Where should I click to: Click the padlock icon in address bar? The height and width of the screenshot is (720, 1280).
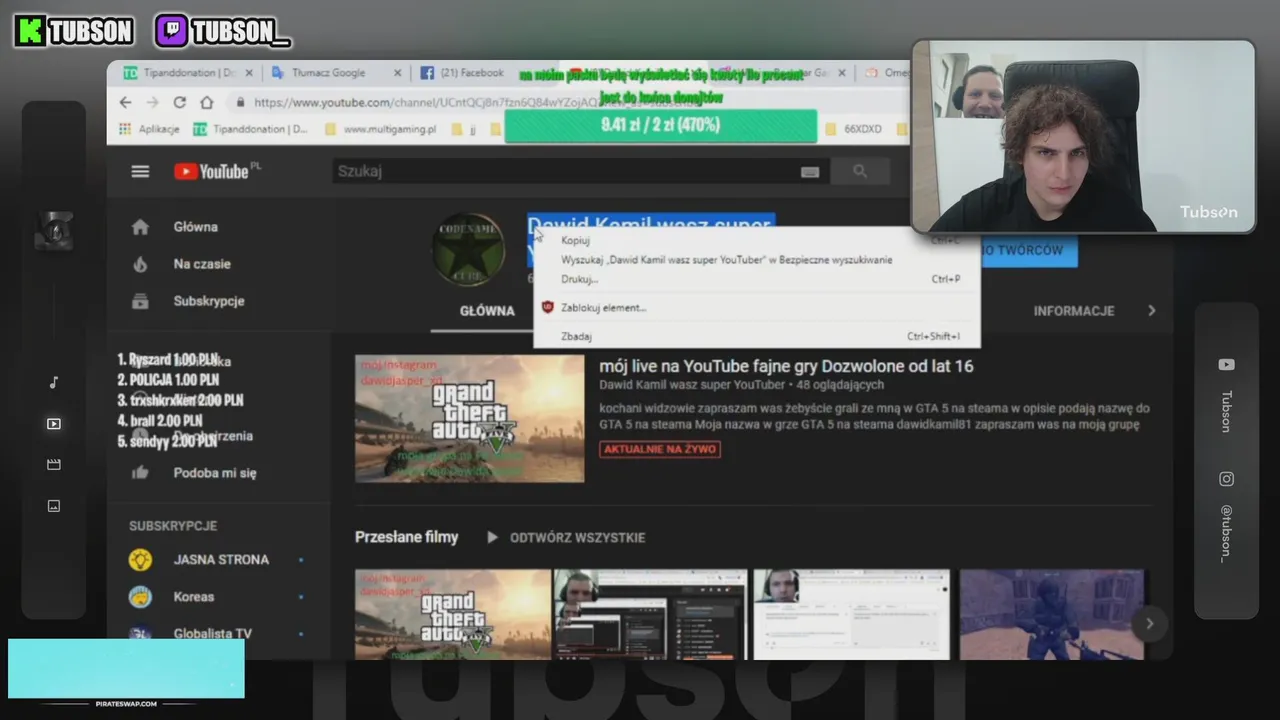pyautogui.click(x=240, y=102)
